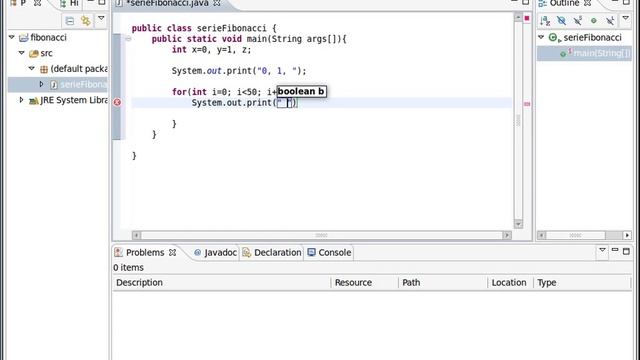Jump to error annotation in overview ruler
Screen dimensions: 640x360
pyautogui.click(x=527, y=104)
